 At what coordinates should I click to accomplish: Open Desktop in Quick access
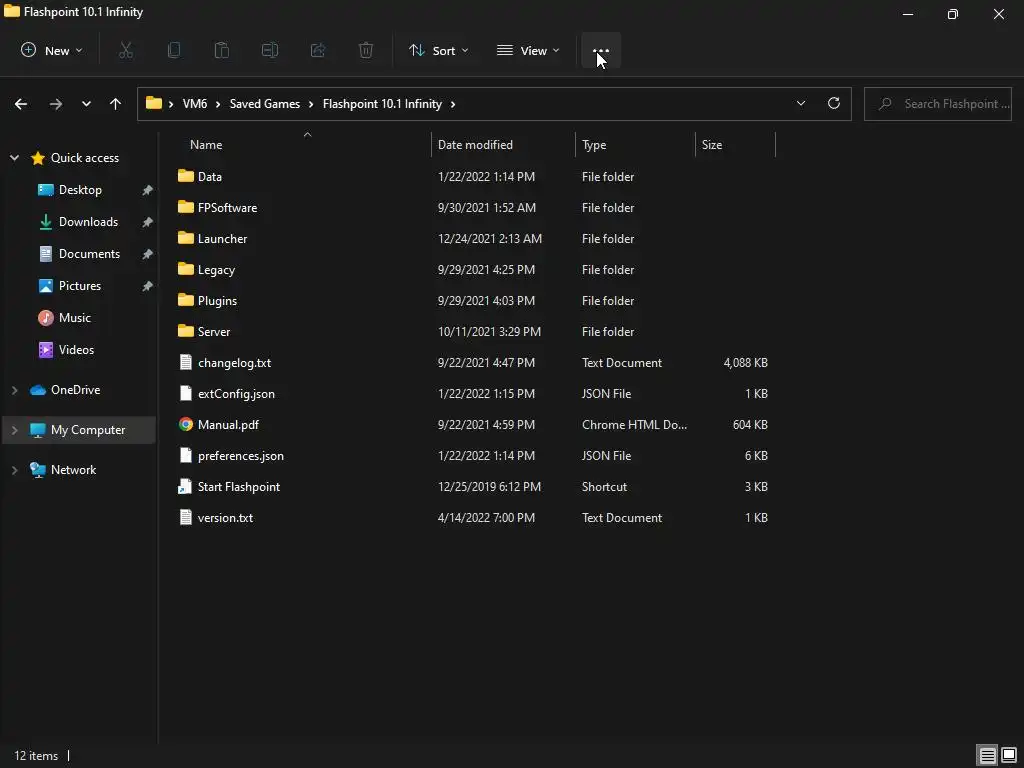tap(80, 190)
